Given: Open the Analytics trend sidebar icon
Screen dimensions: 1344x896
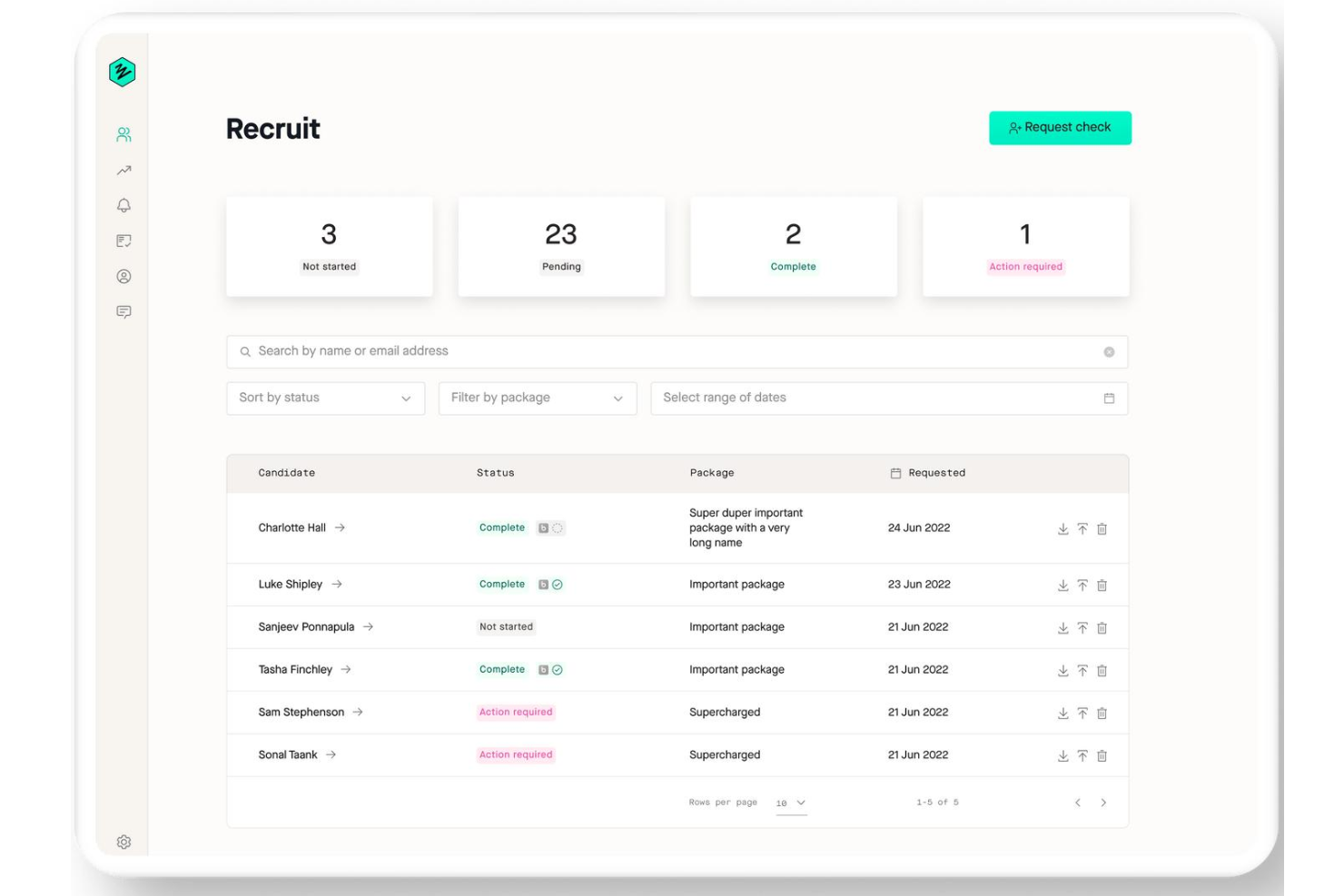Looking at the screenshot, I should point(124,170).
